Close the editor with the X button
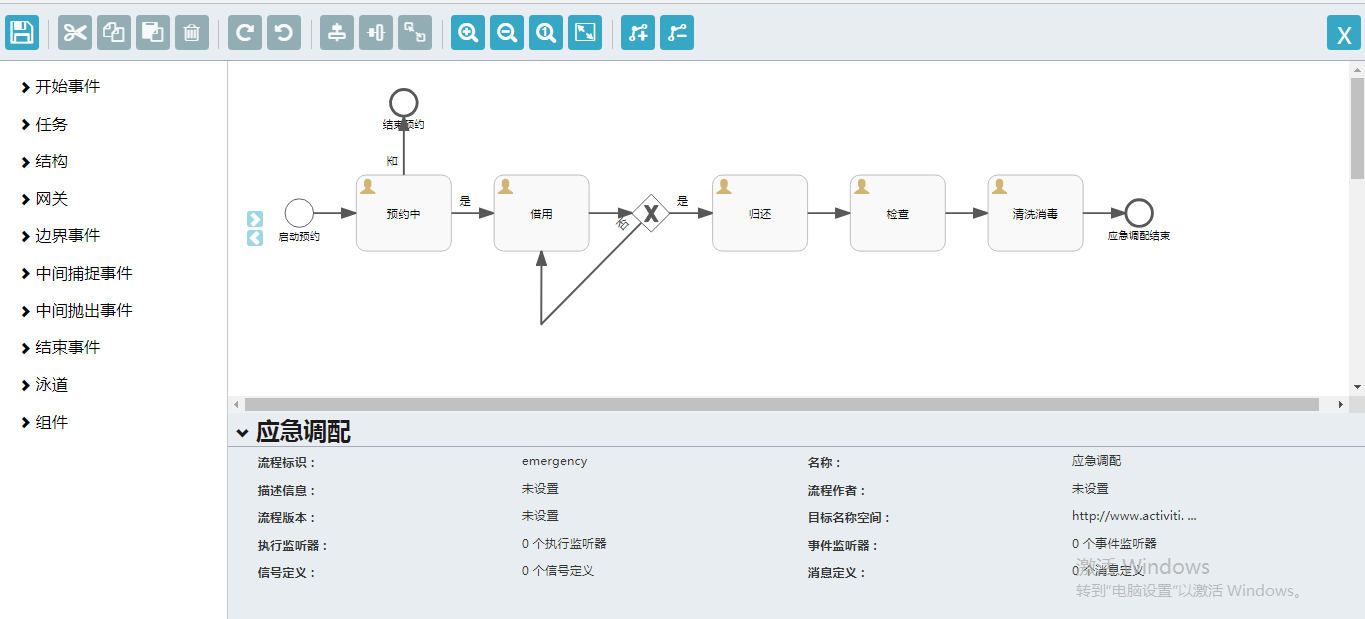Image resolution: width=1365 pixels, height=619 pixels. coord(1344,33)
